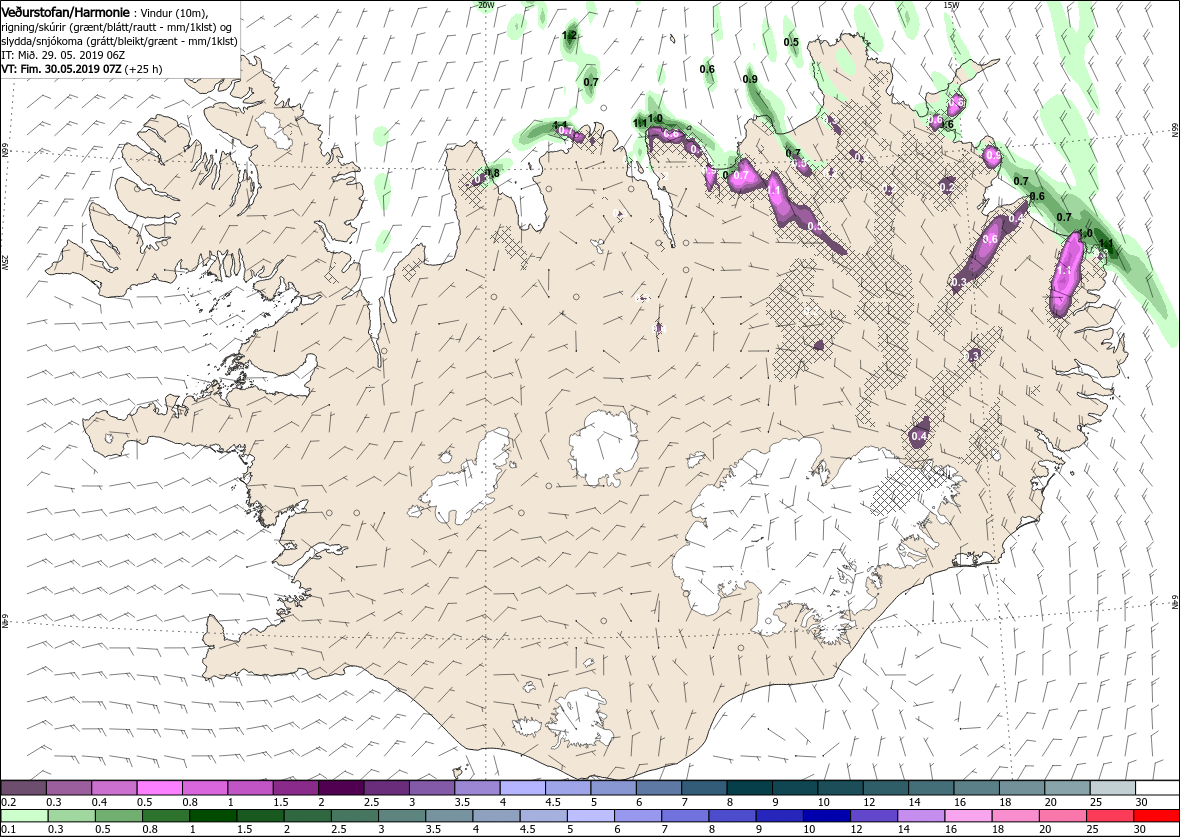Pick the deep blue rain swatch between 10 and 12
The height and width of the screenshot is (837, 1180).
(x=826, y=817)
